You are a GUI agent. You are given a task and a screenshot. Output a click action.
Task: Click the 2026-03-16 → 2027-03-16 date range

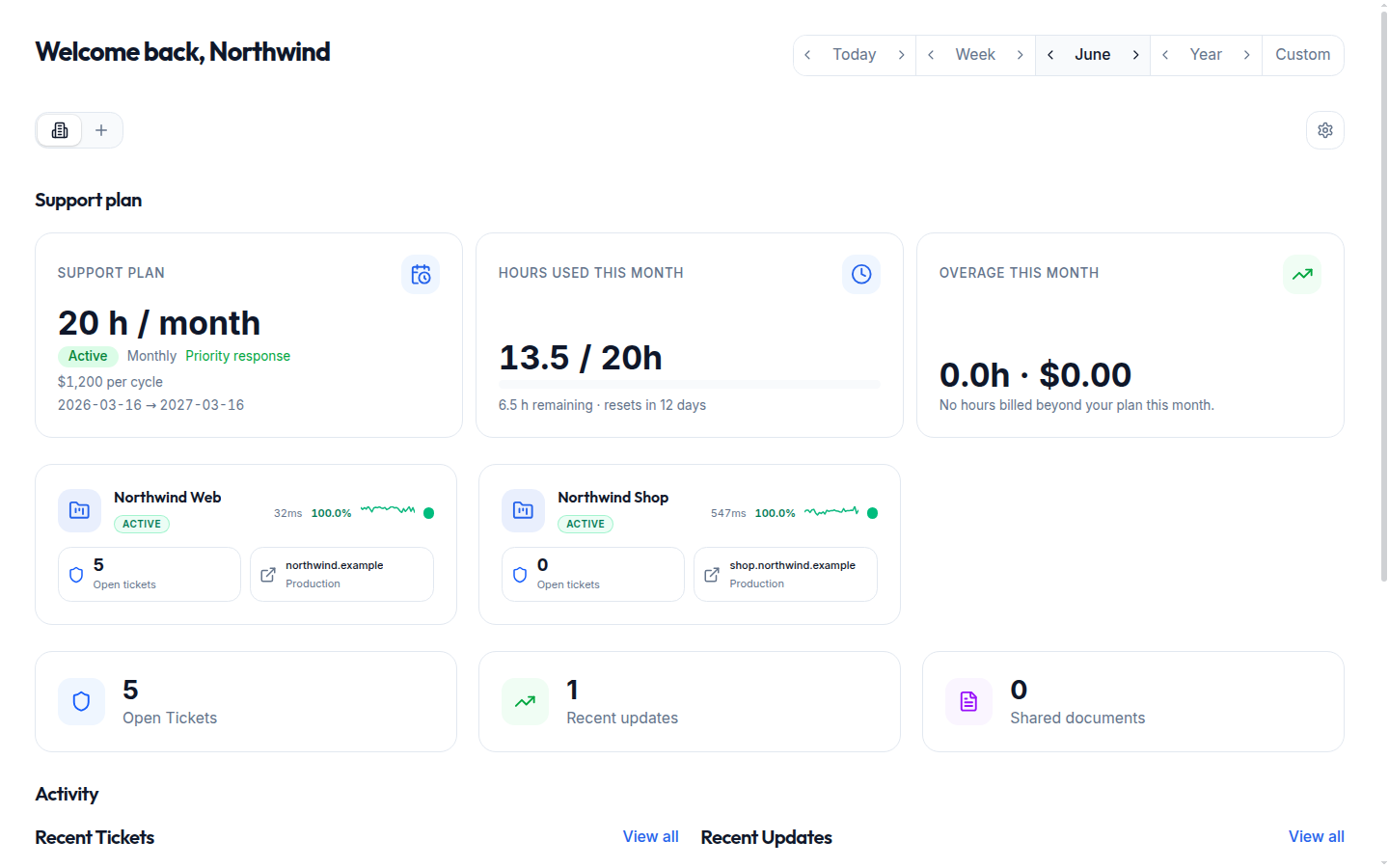pos(151,405)
